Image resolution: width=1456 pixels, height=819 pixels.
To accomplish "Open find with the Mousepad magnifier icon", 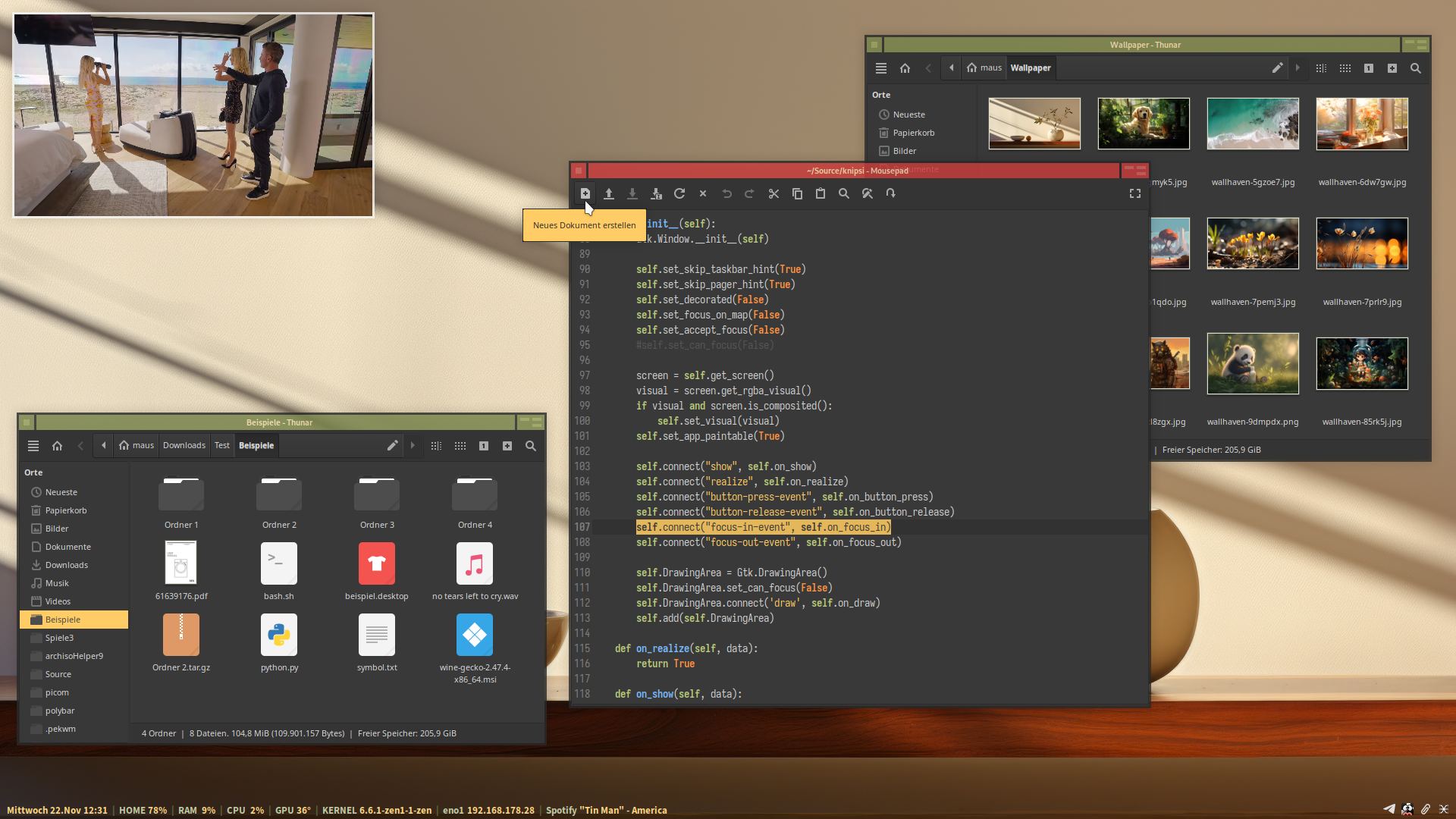I will tap(844, 193).
